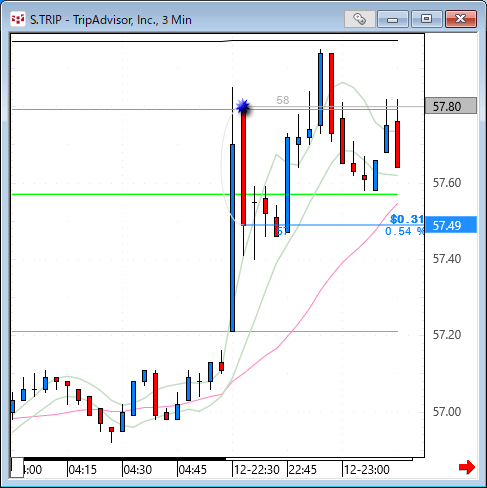Minimize the TripAdvisor chart window

click(393, 19)
